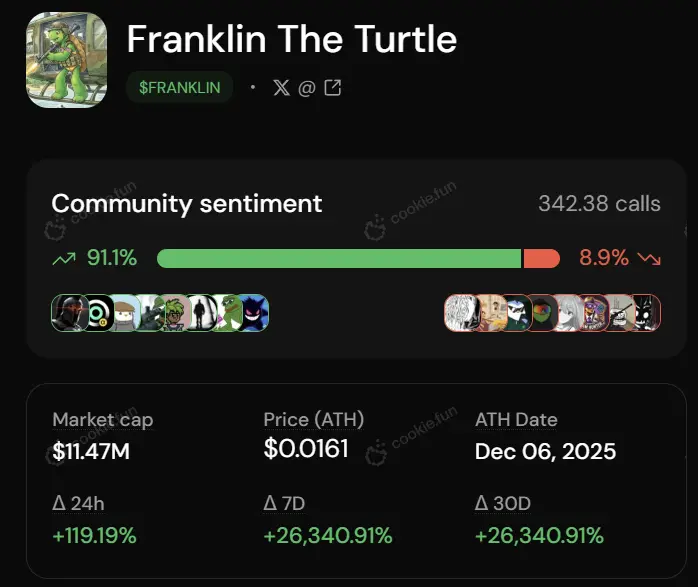Open the X (Twitter) profile icon
Image resolution: width=698 pixels, height=587 pixels.
pyautogui.click(x=281, y=88)
